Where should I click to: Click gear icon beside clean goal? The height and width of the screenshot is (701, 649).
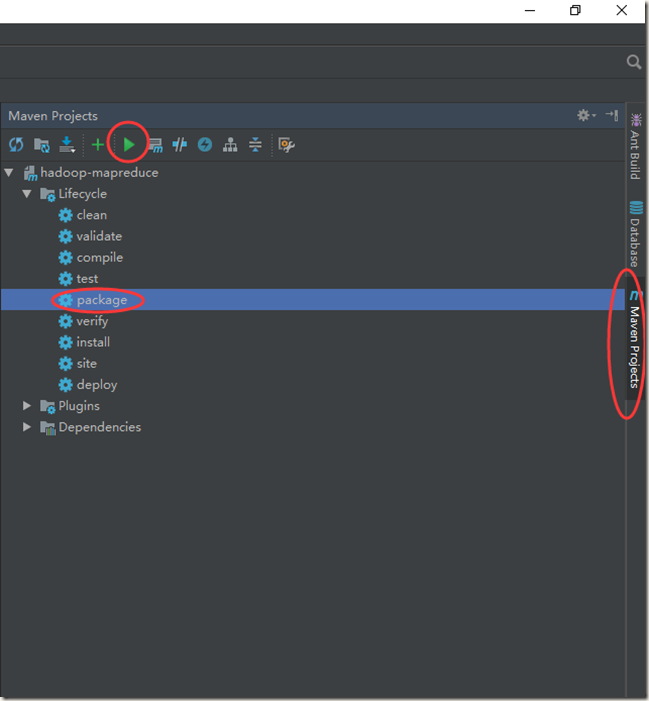pos(65,215)
